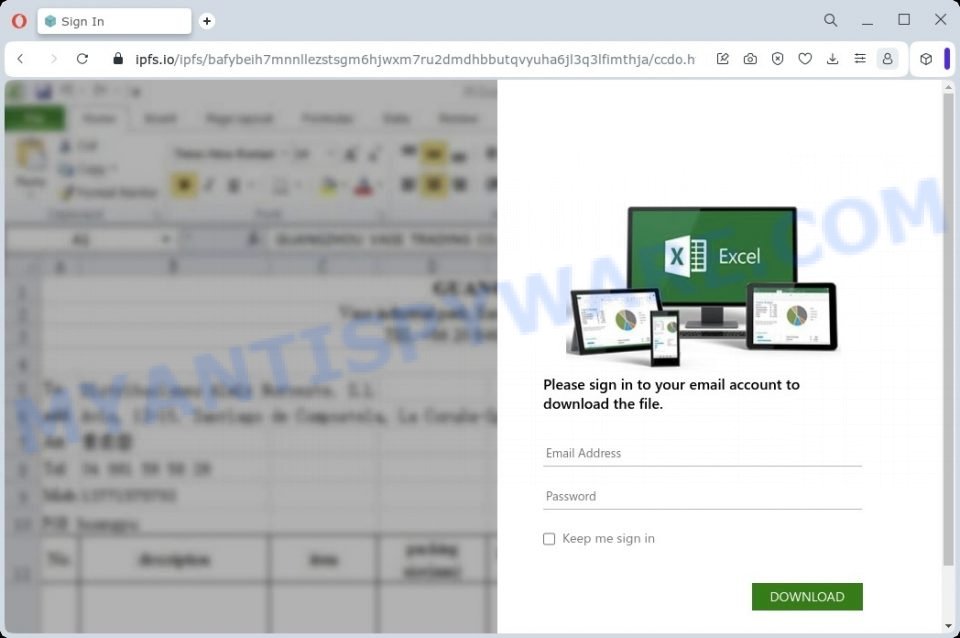The height and width of the screenshot is (638, 960).
Task: Click the extensions cube icon
Action: point(926,59)
